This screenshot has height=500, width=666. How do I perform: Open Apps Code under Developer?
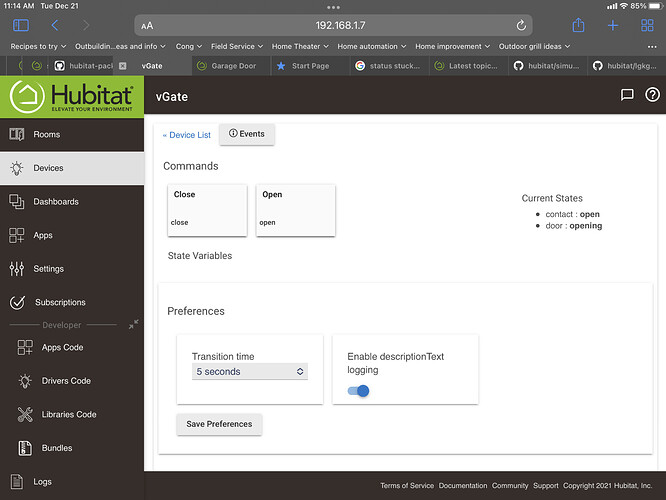pyautogui.click(x=72, y=347)
